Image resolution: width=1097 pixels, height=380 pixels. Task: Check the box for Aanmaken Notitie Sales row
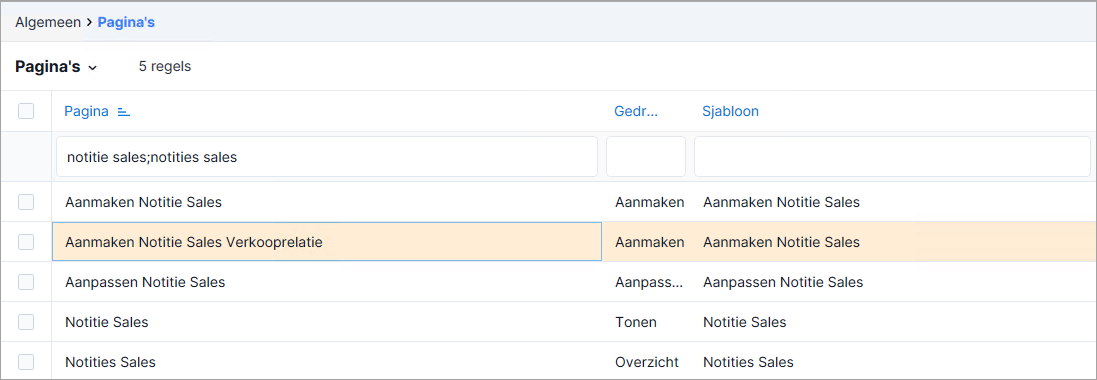tap(26, 202)
